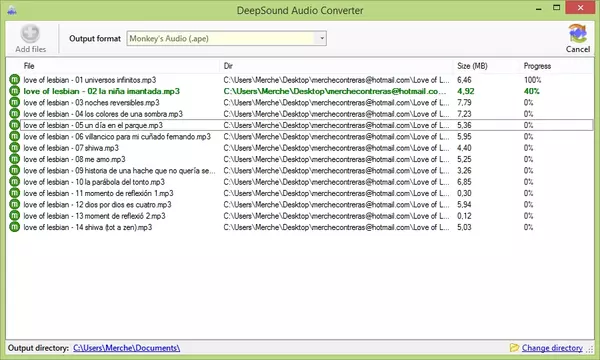Click the Progress column header
Viewport: 600px width, 360px height.
click(537, 66)
